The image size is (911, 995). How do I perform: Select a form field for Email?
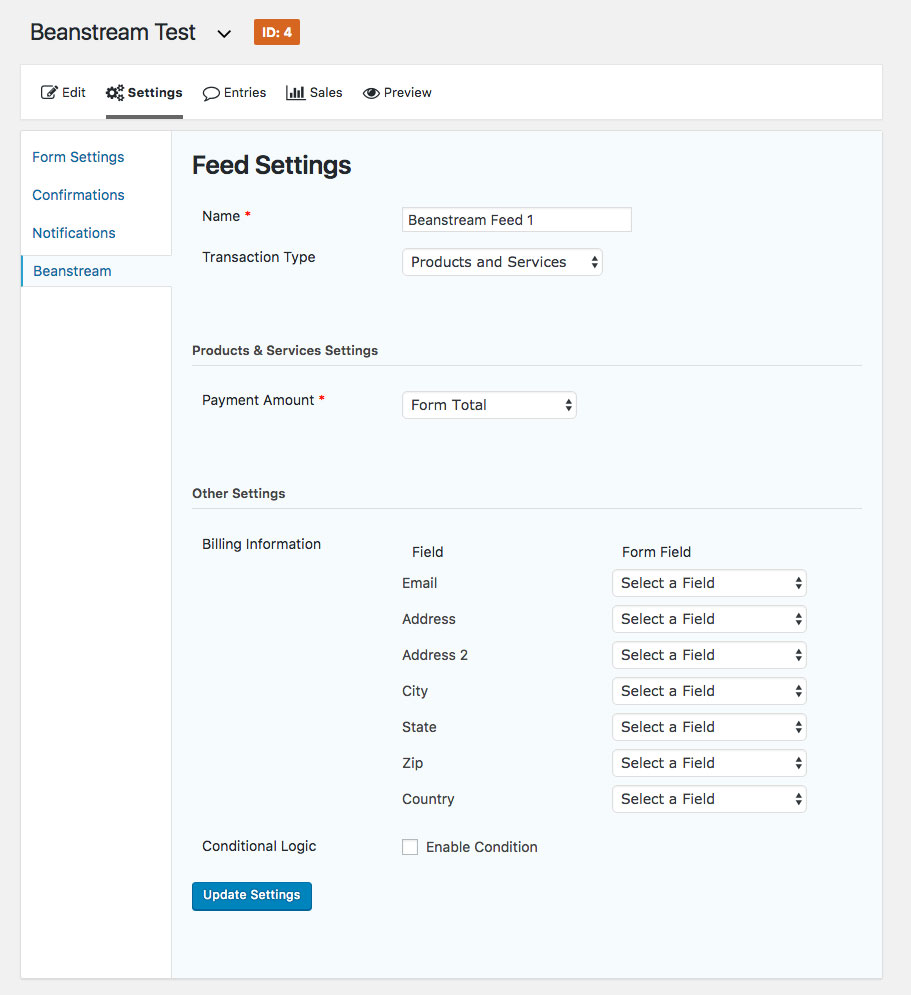(709, 583)
